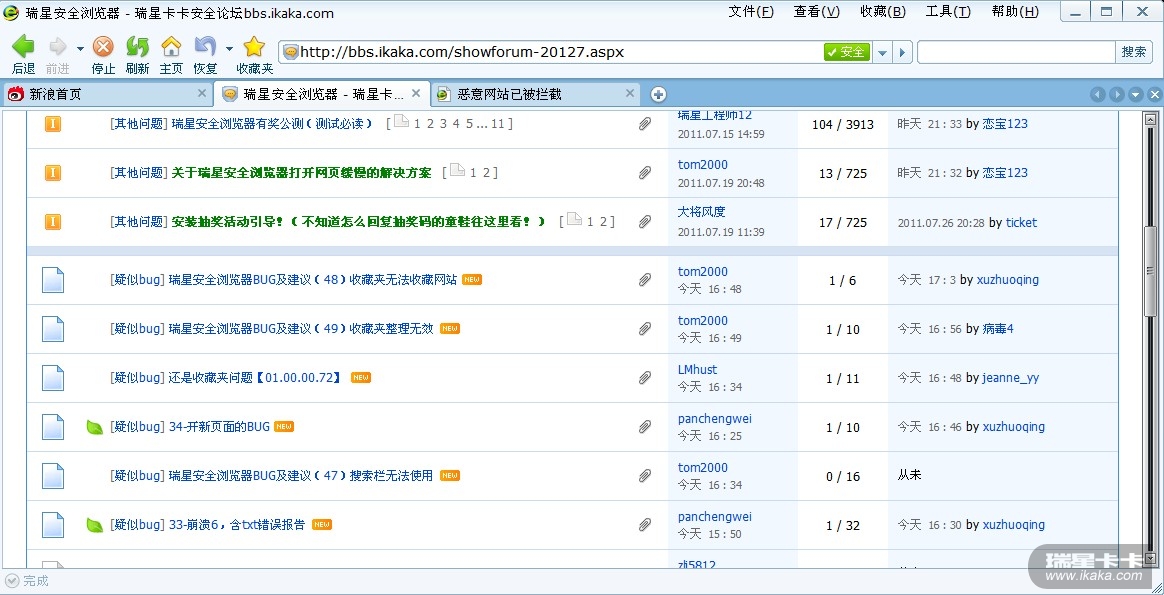Click the paperclip icon of 打开网页缓慢 thread

pyautogui.click(x=644, y=173)
